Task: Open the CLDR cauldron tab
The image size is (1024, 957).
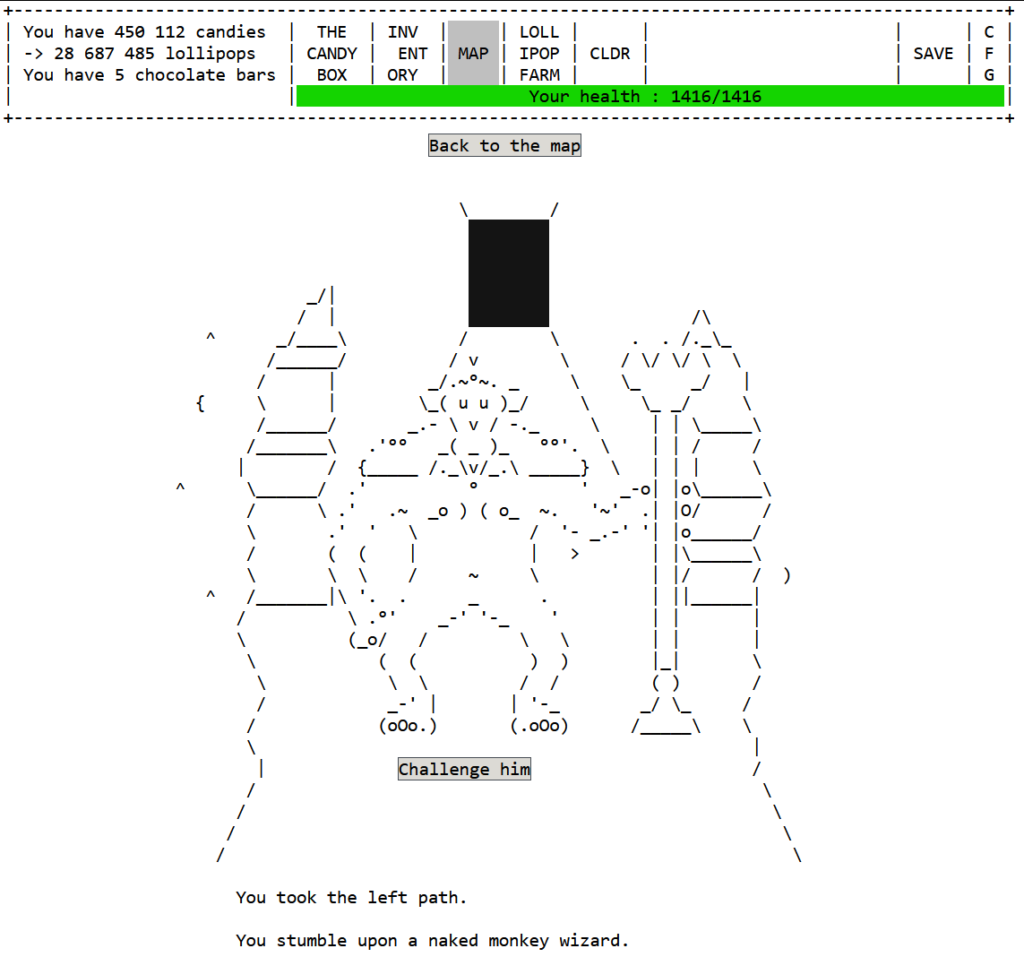Action: pos(610,53)
